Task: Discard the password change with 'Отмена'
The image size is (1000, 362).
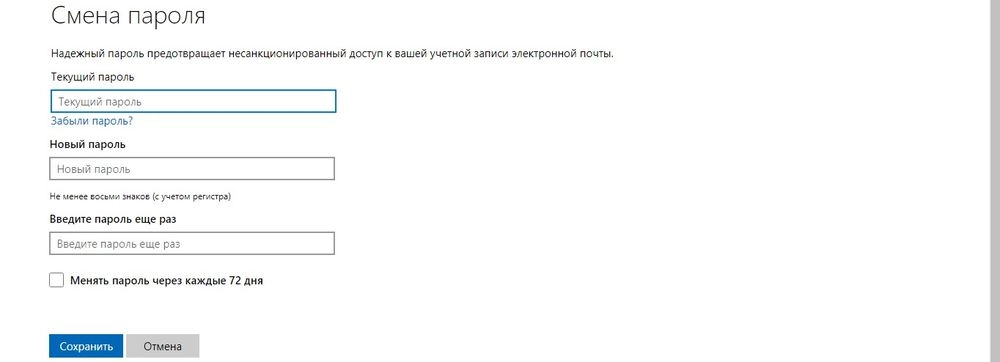Action: pyautogui.click(x=163, y=346)
